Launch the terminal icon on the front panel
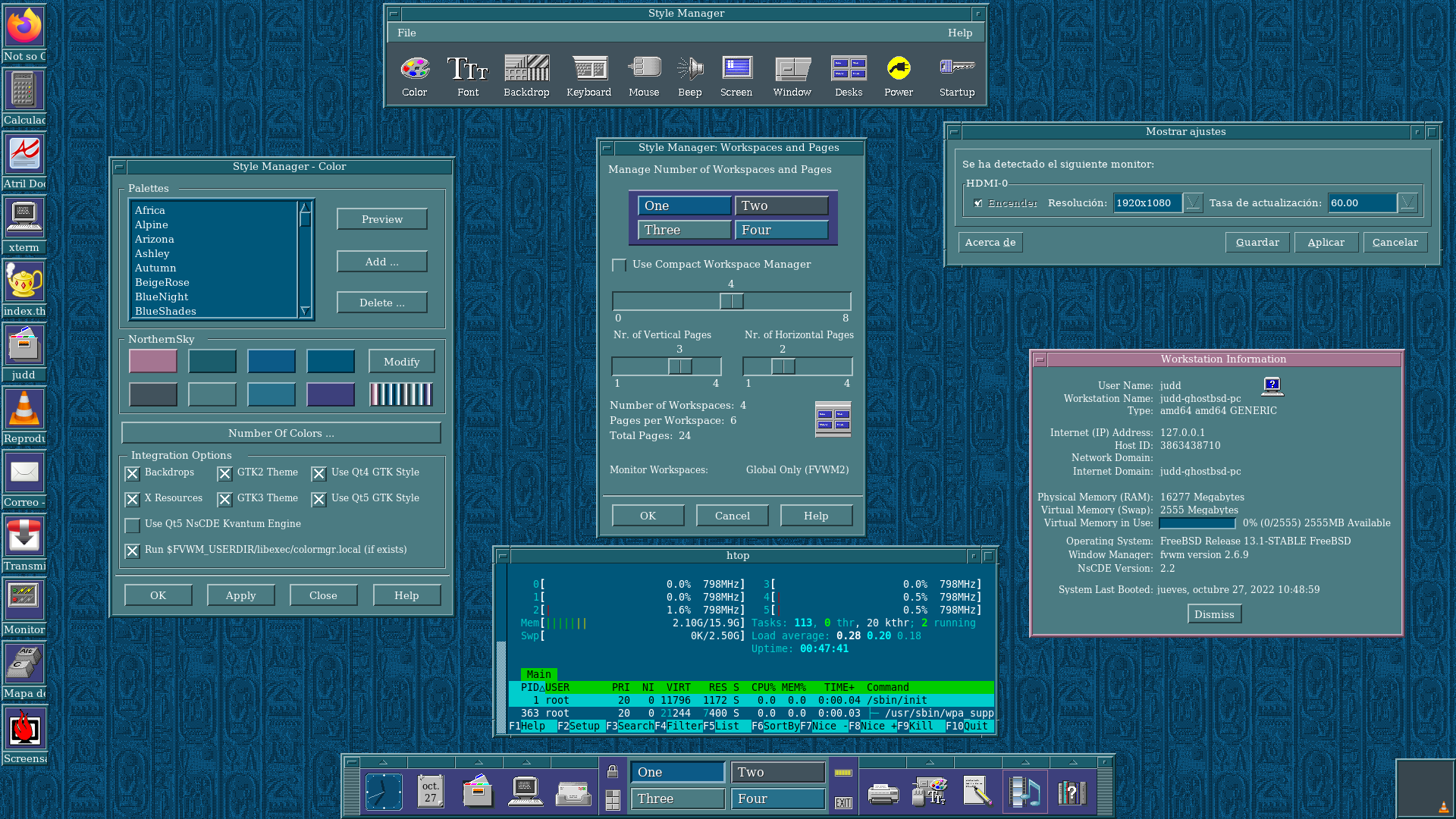 pos(526,792)
